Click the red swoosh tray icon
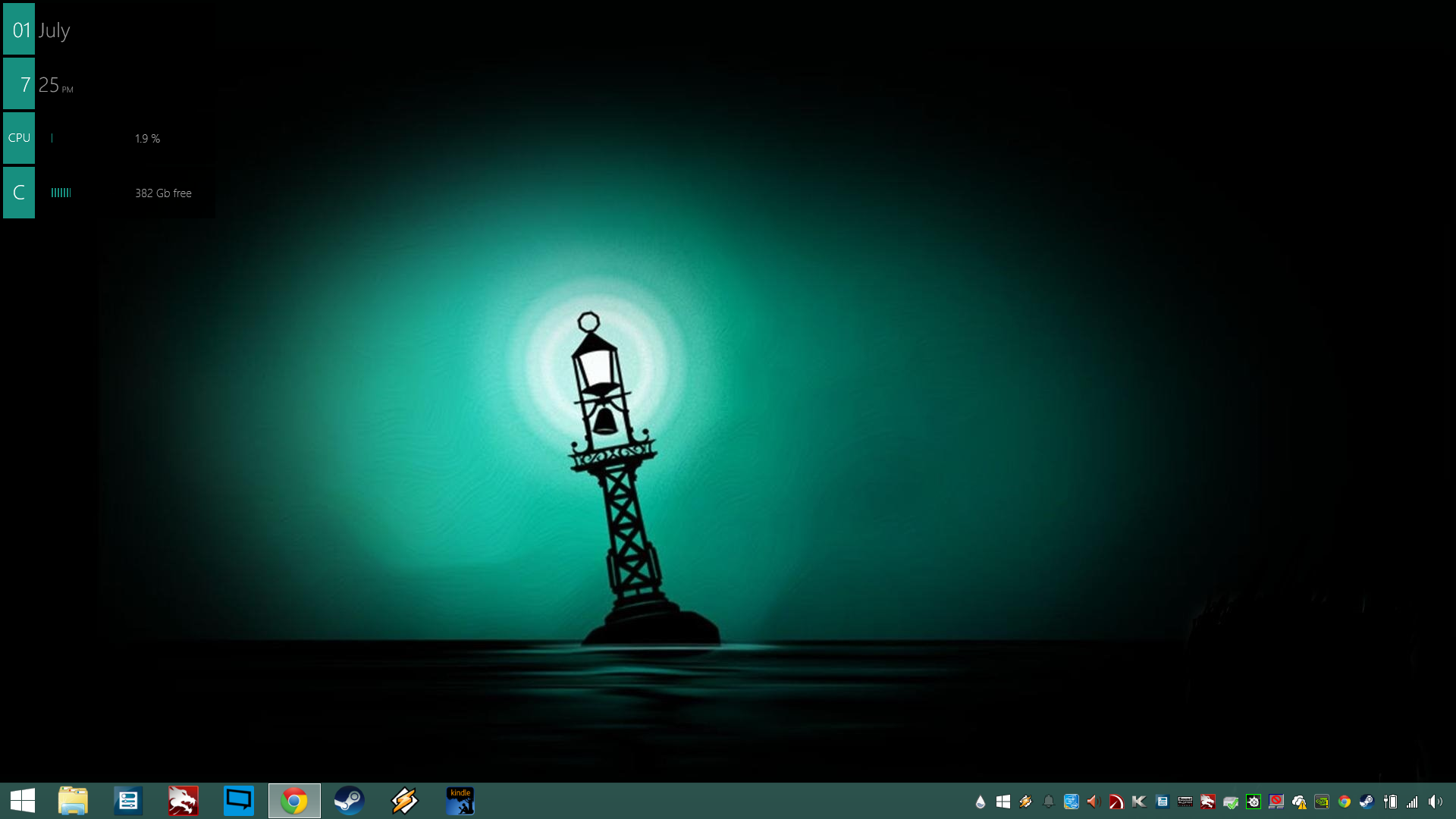The image size is (1456, 819). click(1116, 802)
